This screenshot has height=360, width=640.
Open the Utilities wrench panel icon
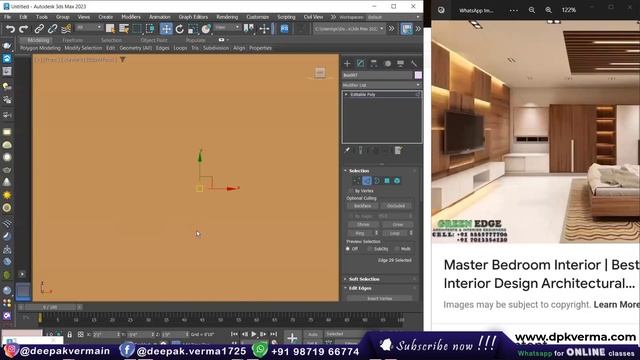tap(414, 63)
